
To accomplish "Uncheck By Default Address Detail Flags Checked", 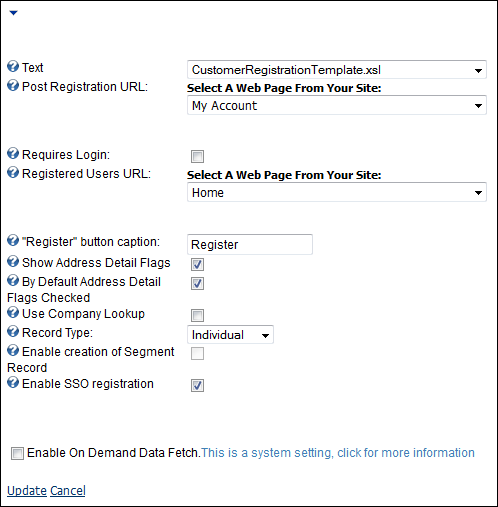I will click(197, 283).
